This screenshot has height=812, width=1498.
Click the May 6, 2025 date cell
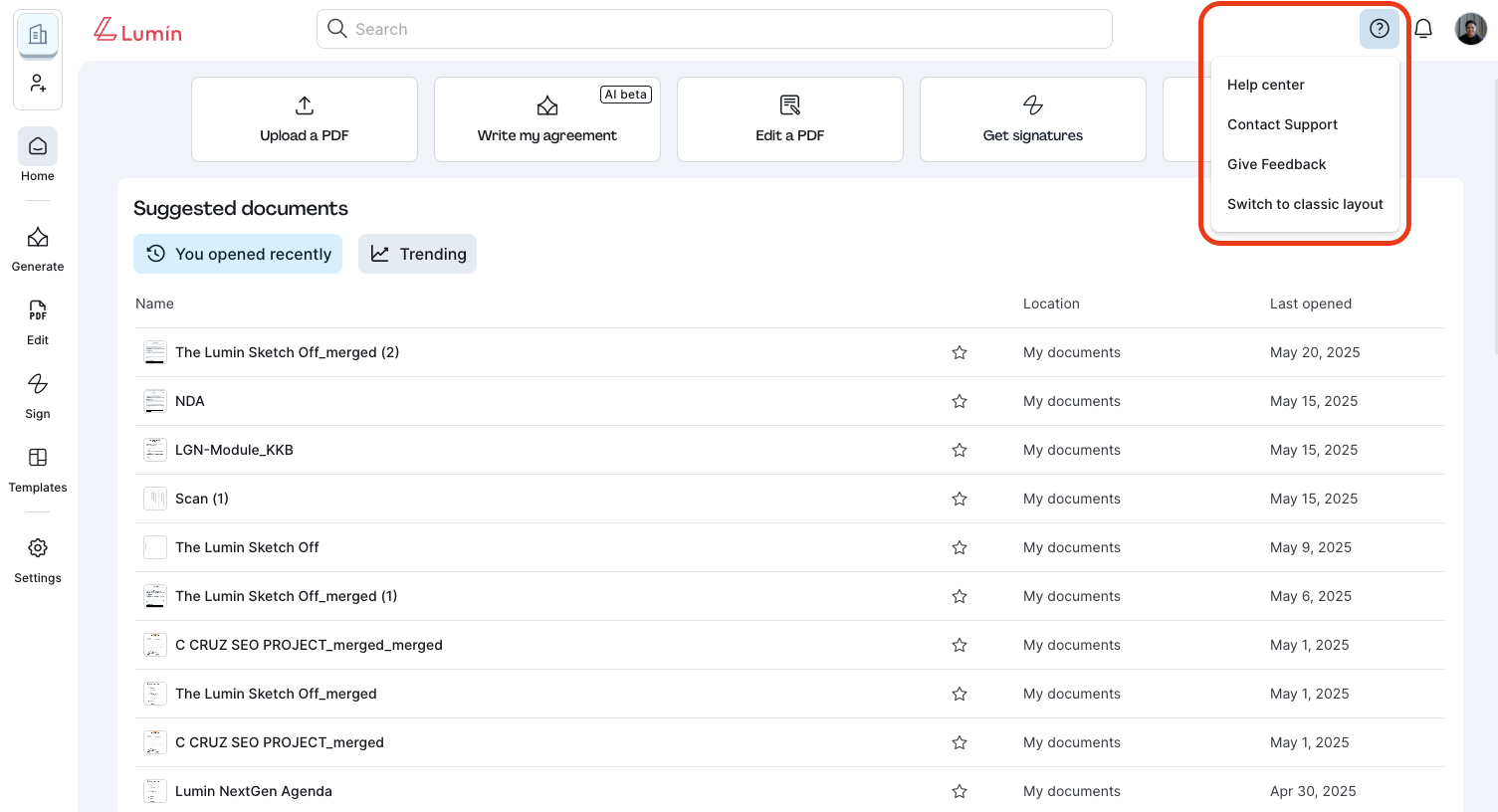point(1311,596)
